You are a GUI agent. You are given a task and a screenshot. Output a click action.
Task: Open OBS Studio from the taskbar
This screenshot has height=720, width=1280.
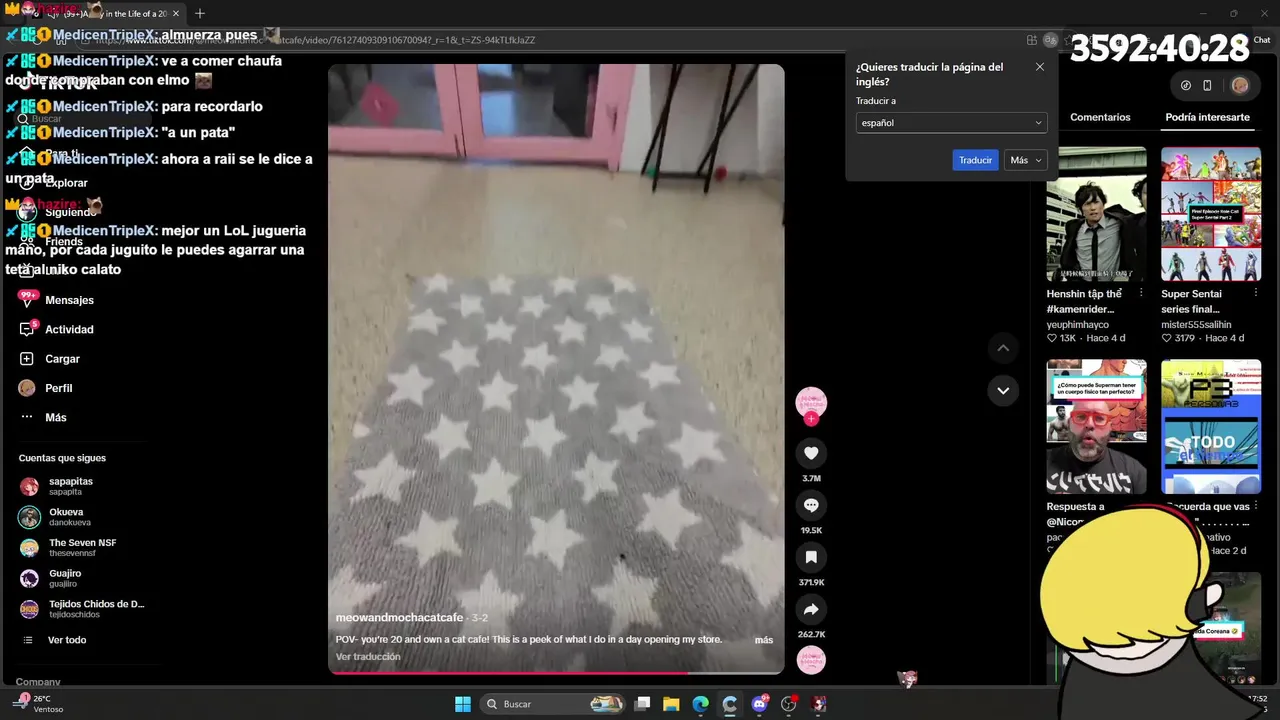pos(789,704)
